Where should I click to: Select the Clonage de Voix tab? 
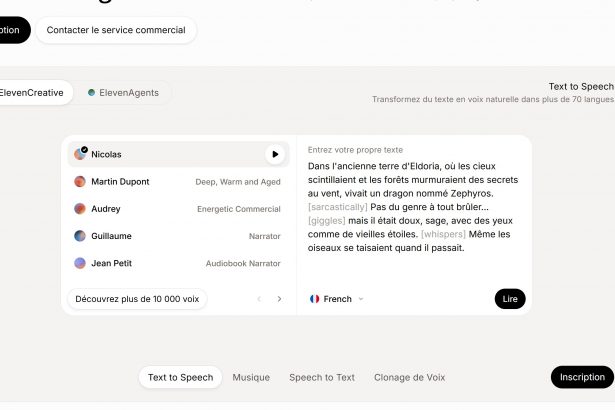(409, 377)
